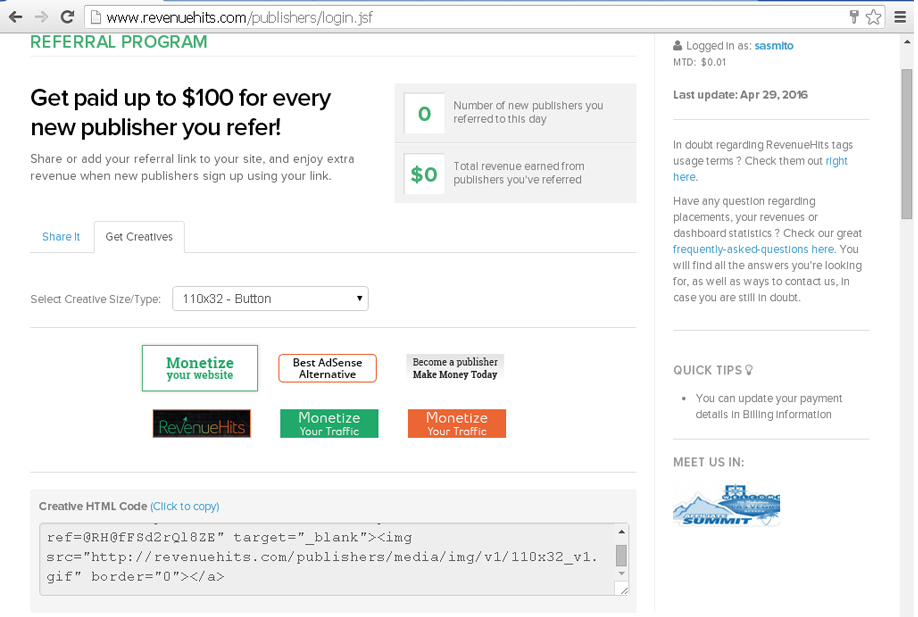This screenshot has width=918, height=617.
Task: Click the Last update: Apr 29, 2016 text
Action: [741, 95]
